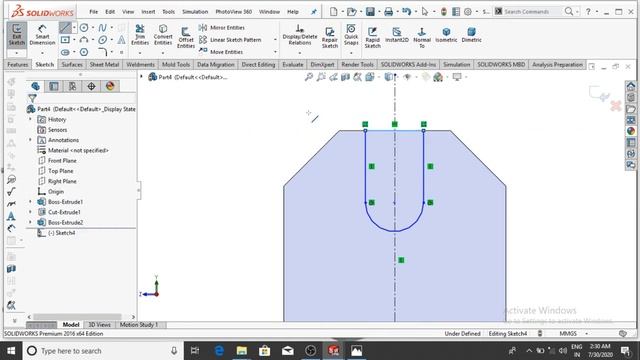
Task: Click Mirror Entities
Action: click(222, 28)
